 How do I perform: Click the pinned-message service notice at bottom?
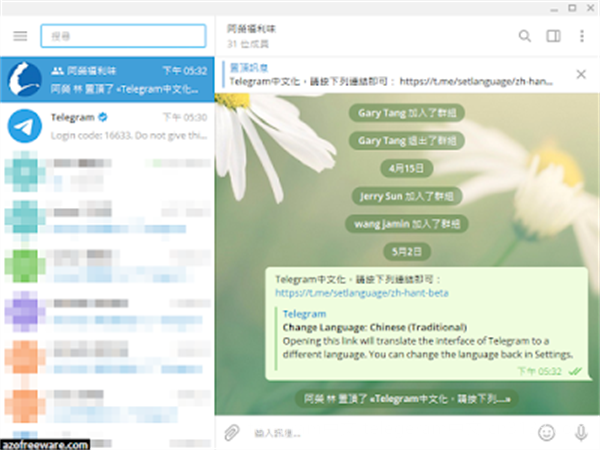pos(407,399)
